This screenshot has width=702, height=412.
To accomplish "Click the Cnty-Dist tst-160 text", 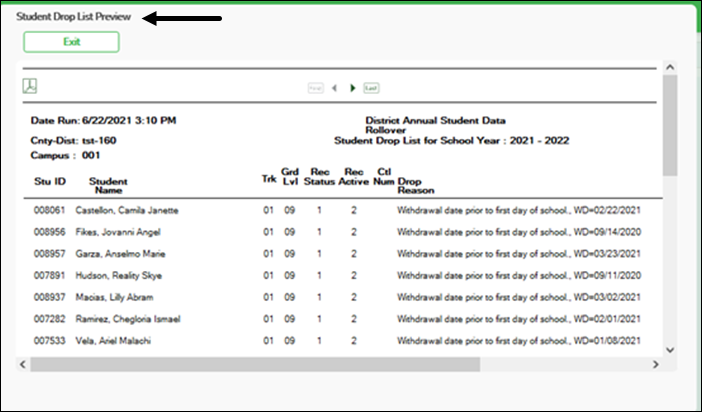I will coord(73,141).
